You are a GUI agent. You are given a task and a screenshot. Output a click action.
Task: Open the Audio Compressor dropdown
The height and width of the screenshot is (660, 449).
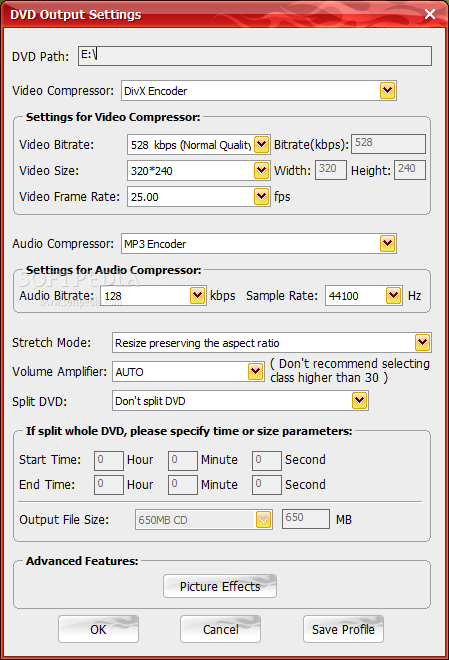(259, 243)
